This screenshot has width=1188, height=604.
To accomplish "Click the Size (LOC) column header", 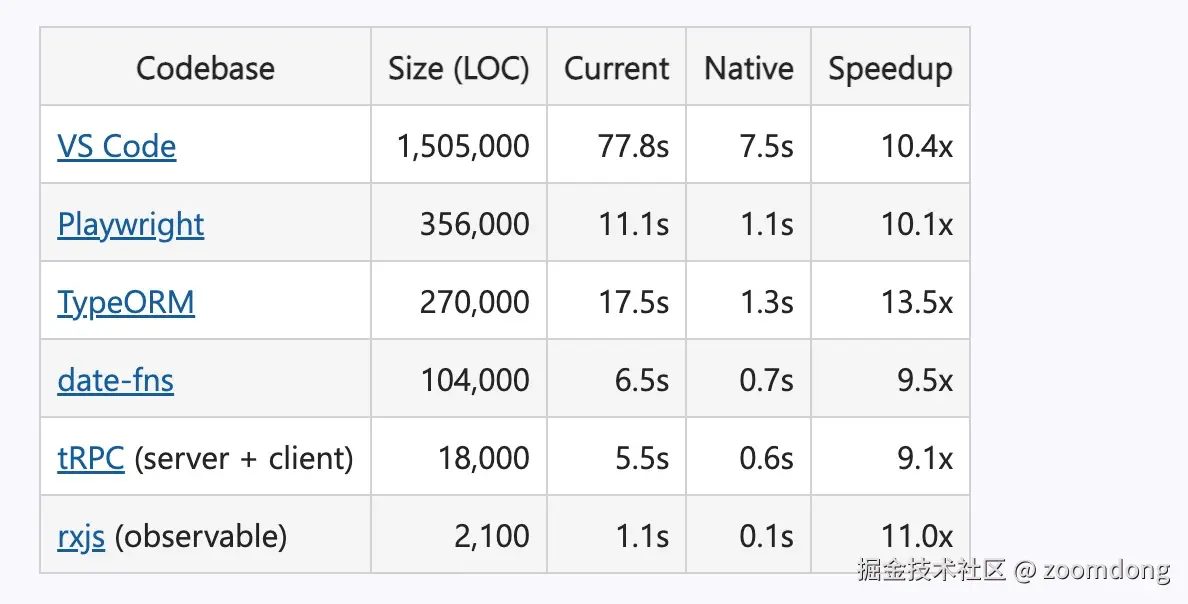I will (x=458, y=68).
